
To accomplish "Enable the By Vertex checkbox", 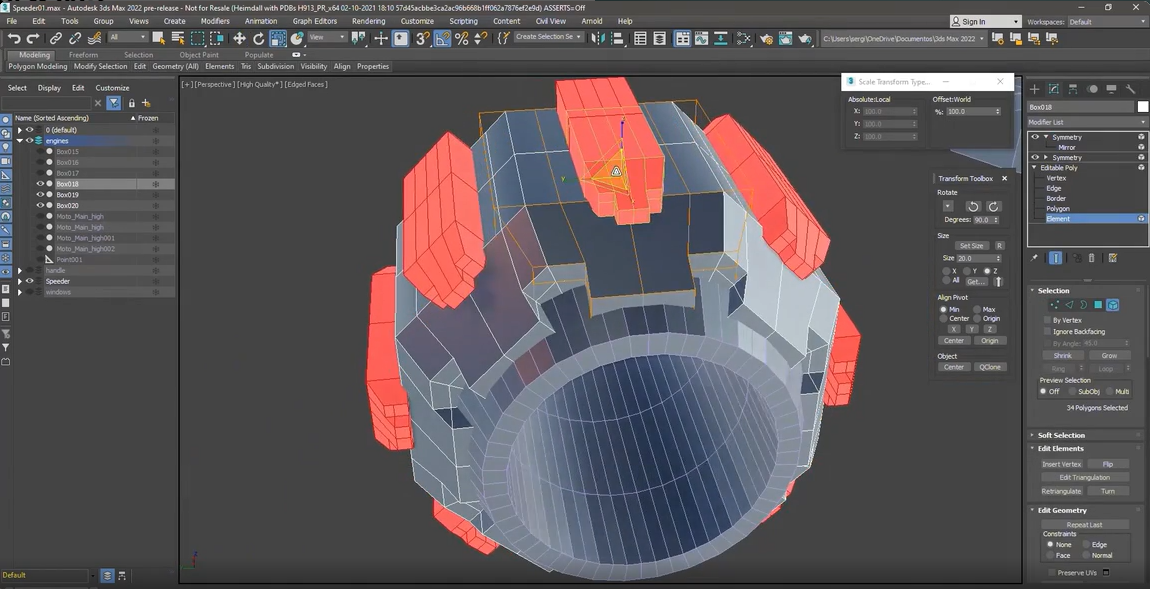I will 1047,321.
